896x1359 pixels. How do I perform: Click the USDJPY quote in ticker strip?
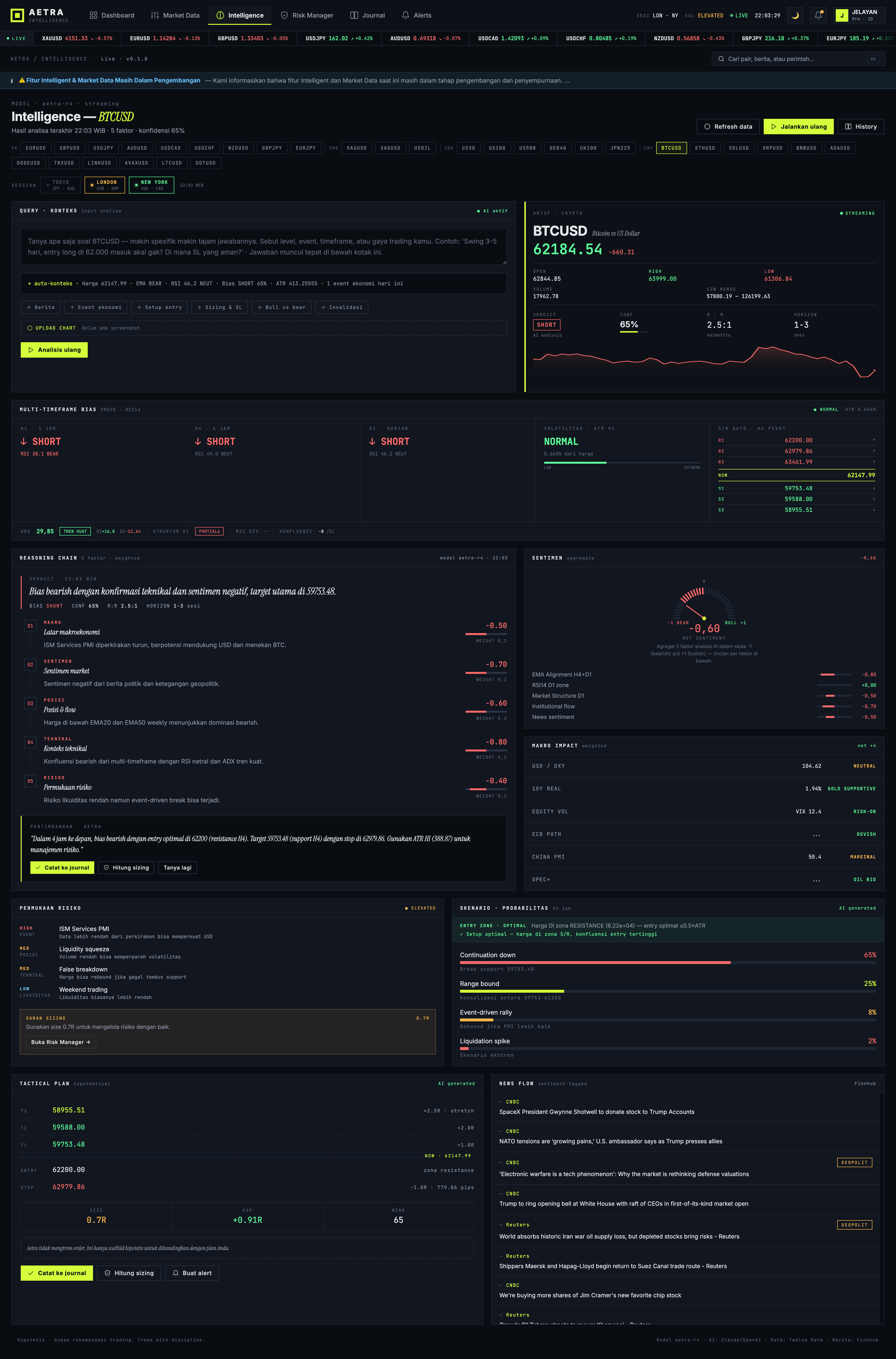339,38
